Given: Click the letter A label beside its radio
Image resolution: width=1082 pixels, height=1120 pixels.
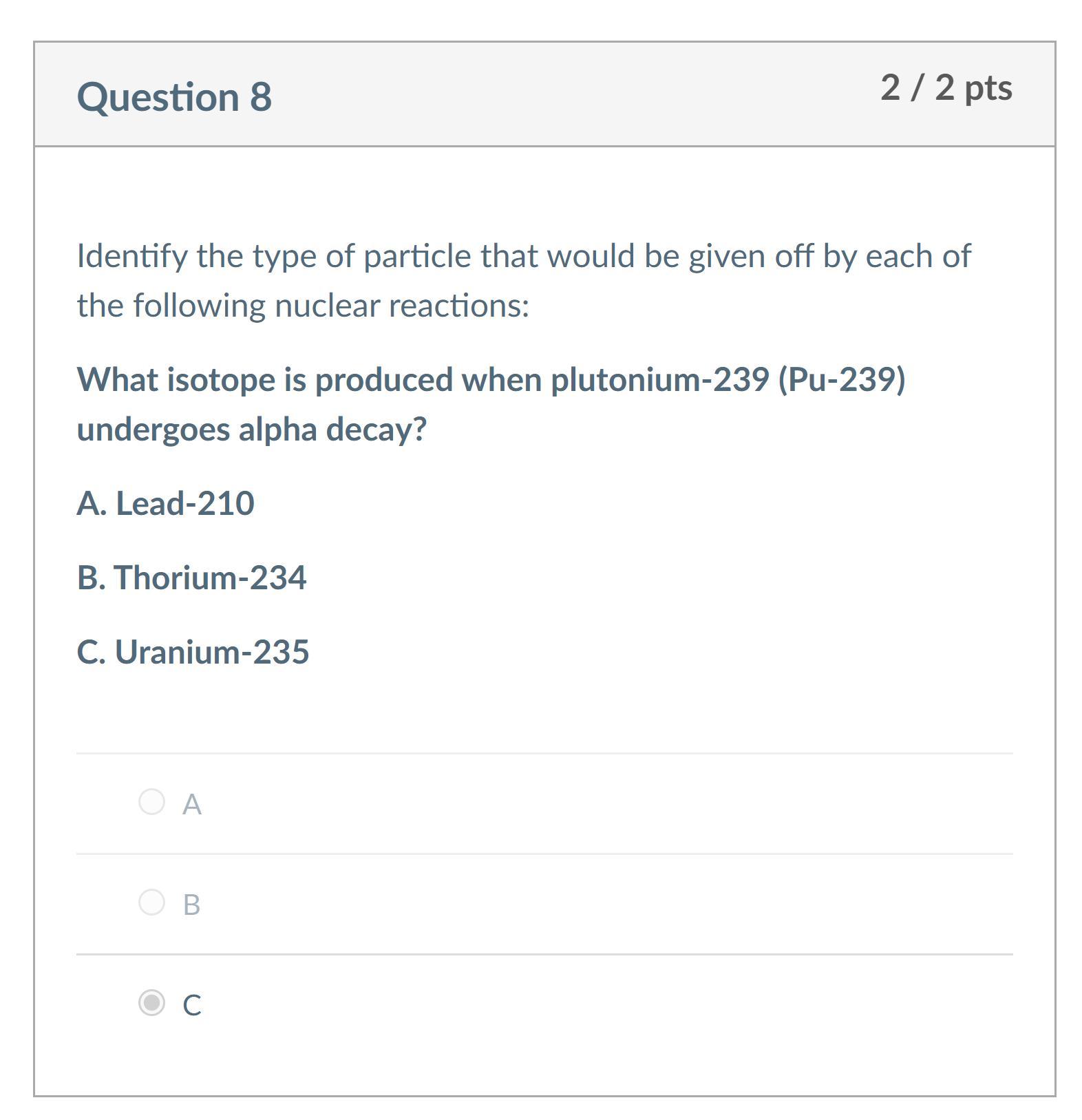Looking at the screenshot, I should point(192,804).
